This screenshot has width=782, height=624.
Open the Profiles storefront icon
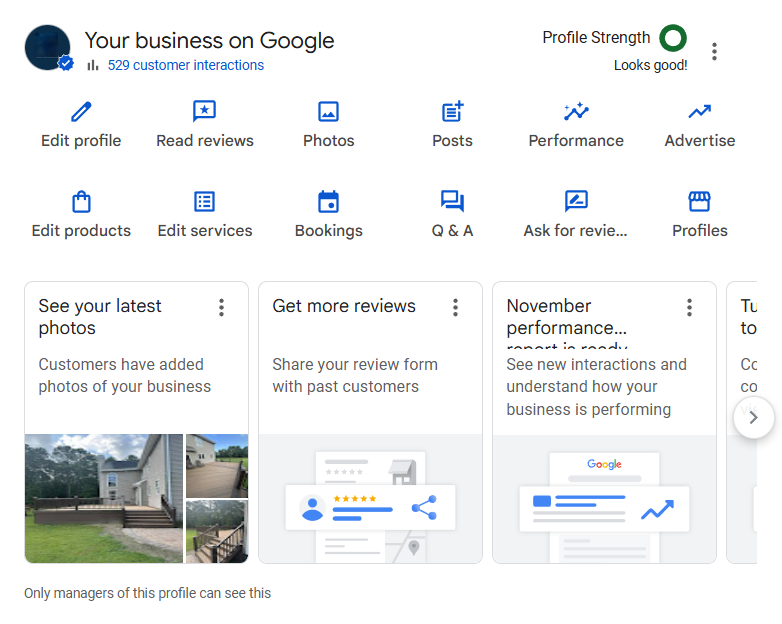pyautogui.click(x=700, y=202)
